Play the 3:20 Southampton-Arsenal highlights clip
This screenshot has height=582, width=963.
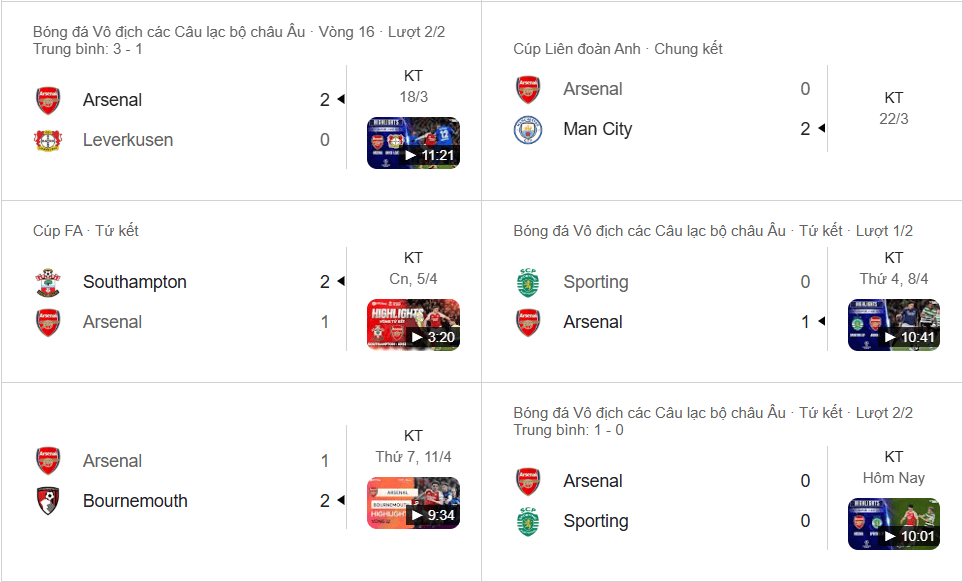412,323
